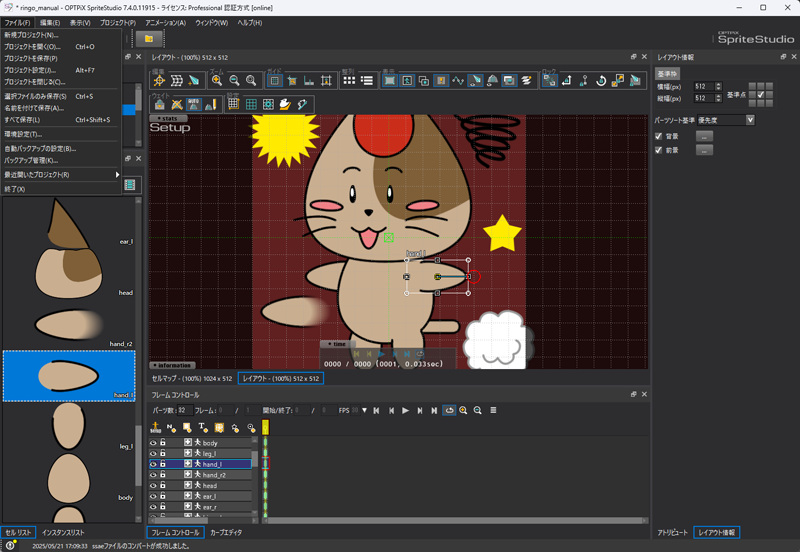This screenshot has height=552, width=800.
Task: Open the アニメーション(A) menu
Action: point(165,23)
